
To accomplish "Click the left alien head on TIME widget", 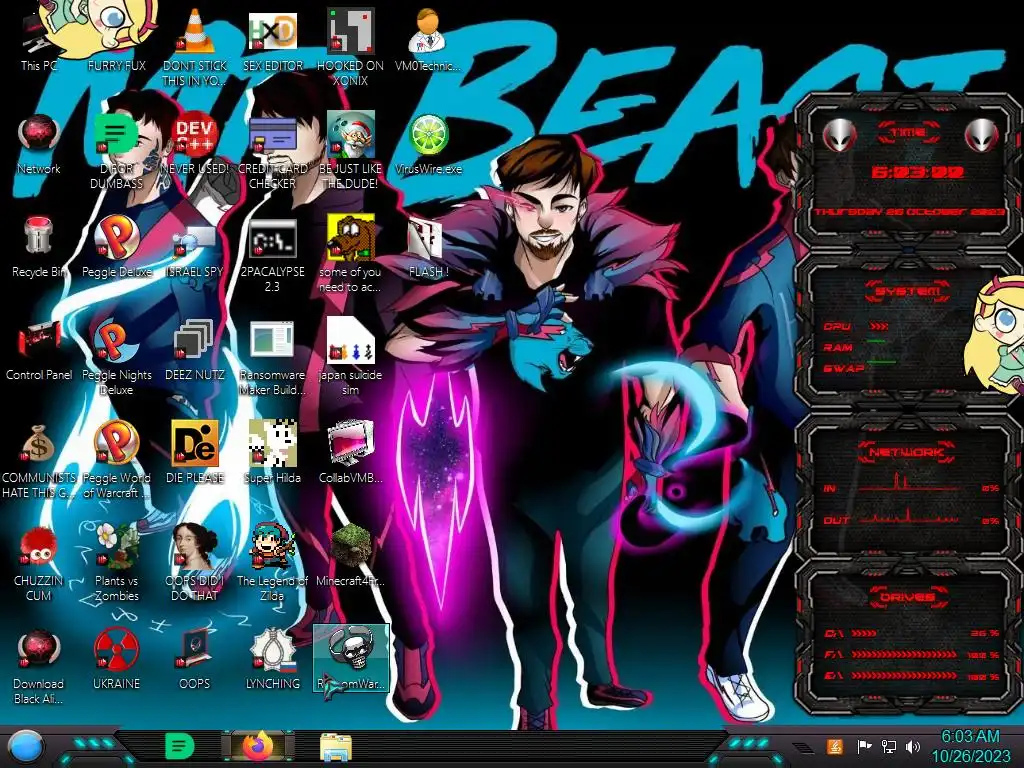I will pyautogui.click(x=839, y=136).
